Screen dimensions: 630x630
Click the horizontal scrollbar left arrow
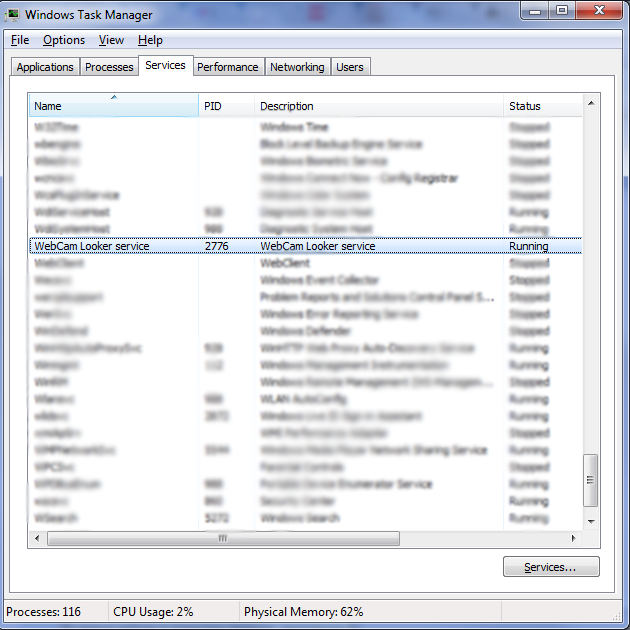(37, 538)
